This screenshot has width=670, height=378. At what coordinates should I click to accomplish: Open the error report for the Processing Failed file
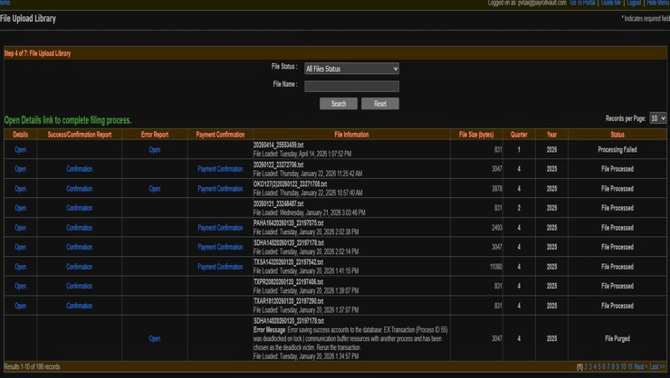click(x=154, y=149)
